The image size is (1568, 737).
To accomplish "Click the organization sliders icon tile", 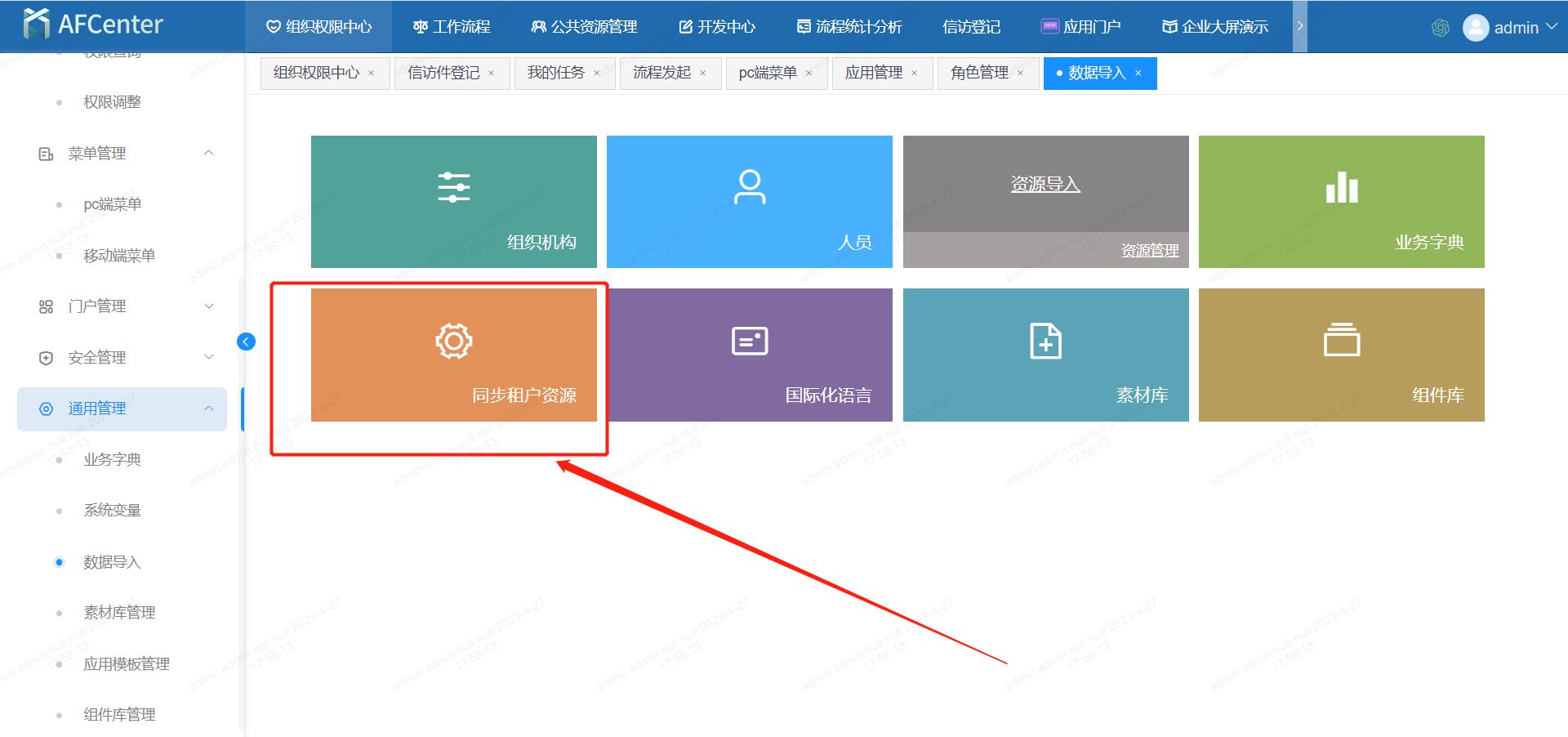I will [x=453, y=187].
